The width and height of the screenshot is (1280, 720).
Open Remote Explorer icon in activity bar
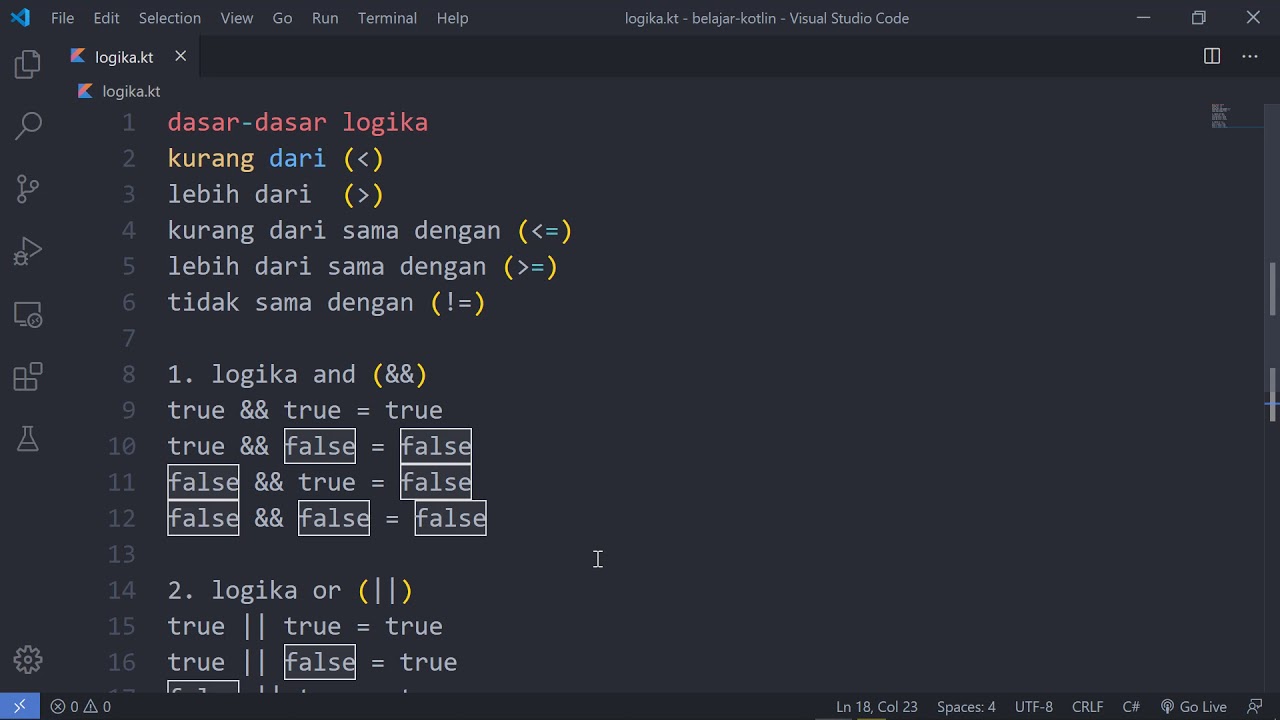(28, 315)
